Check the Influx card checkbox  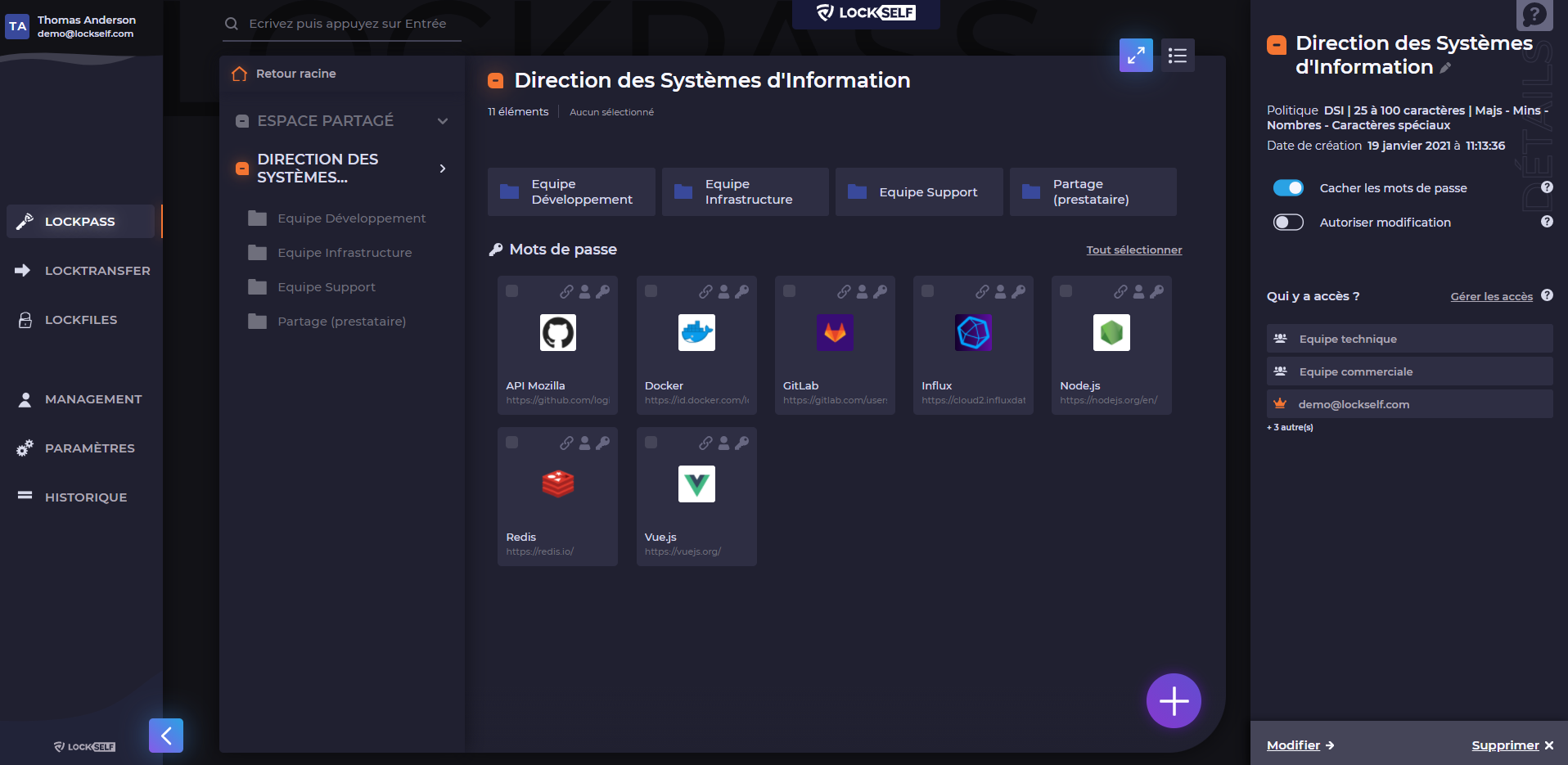click(928, 291)
